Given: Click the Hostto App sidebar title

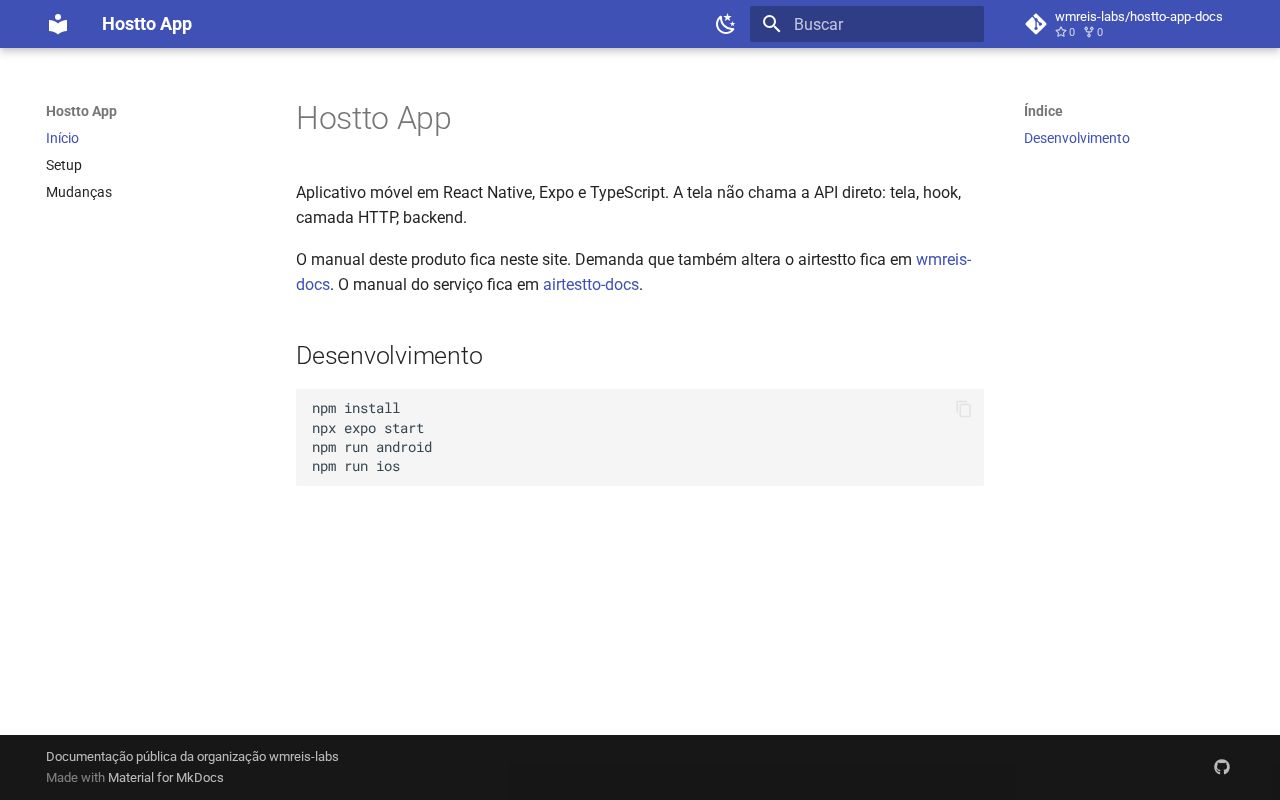Looking at the screenshot, I should point(82,111).
